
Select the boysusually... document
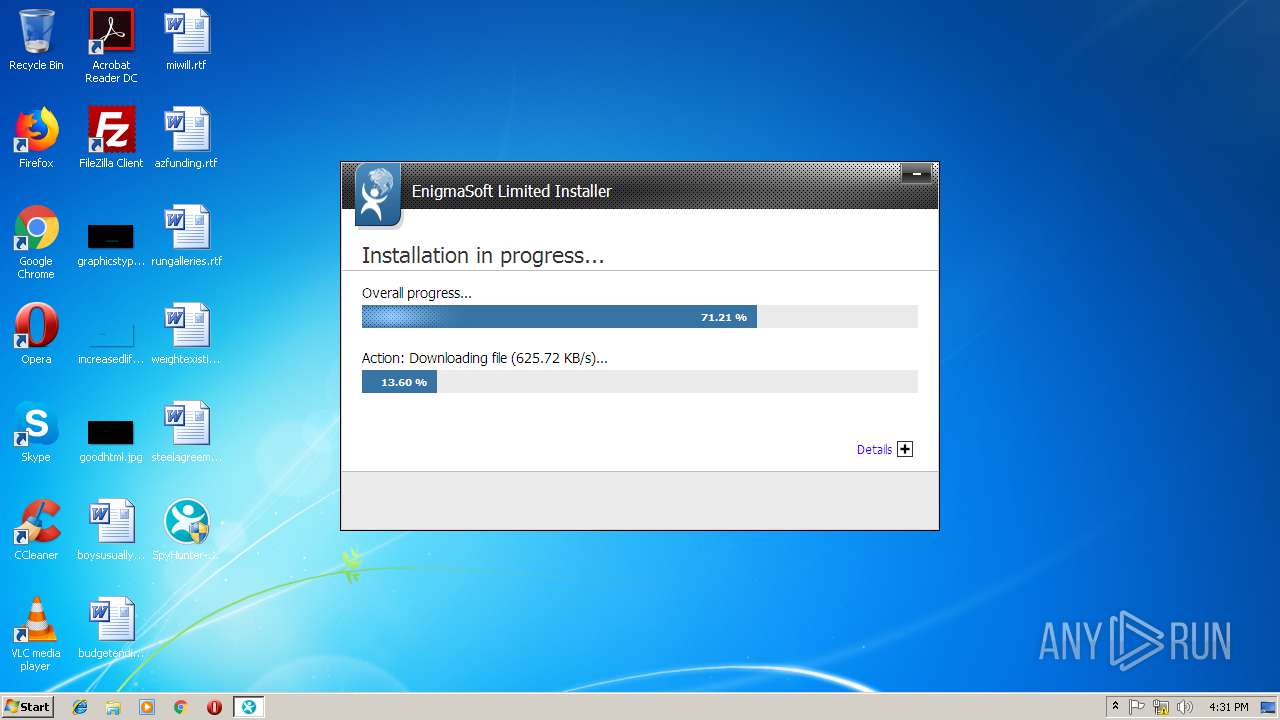click(x=111, y=530)
